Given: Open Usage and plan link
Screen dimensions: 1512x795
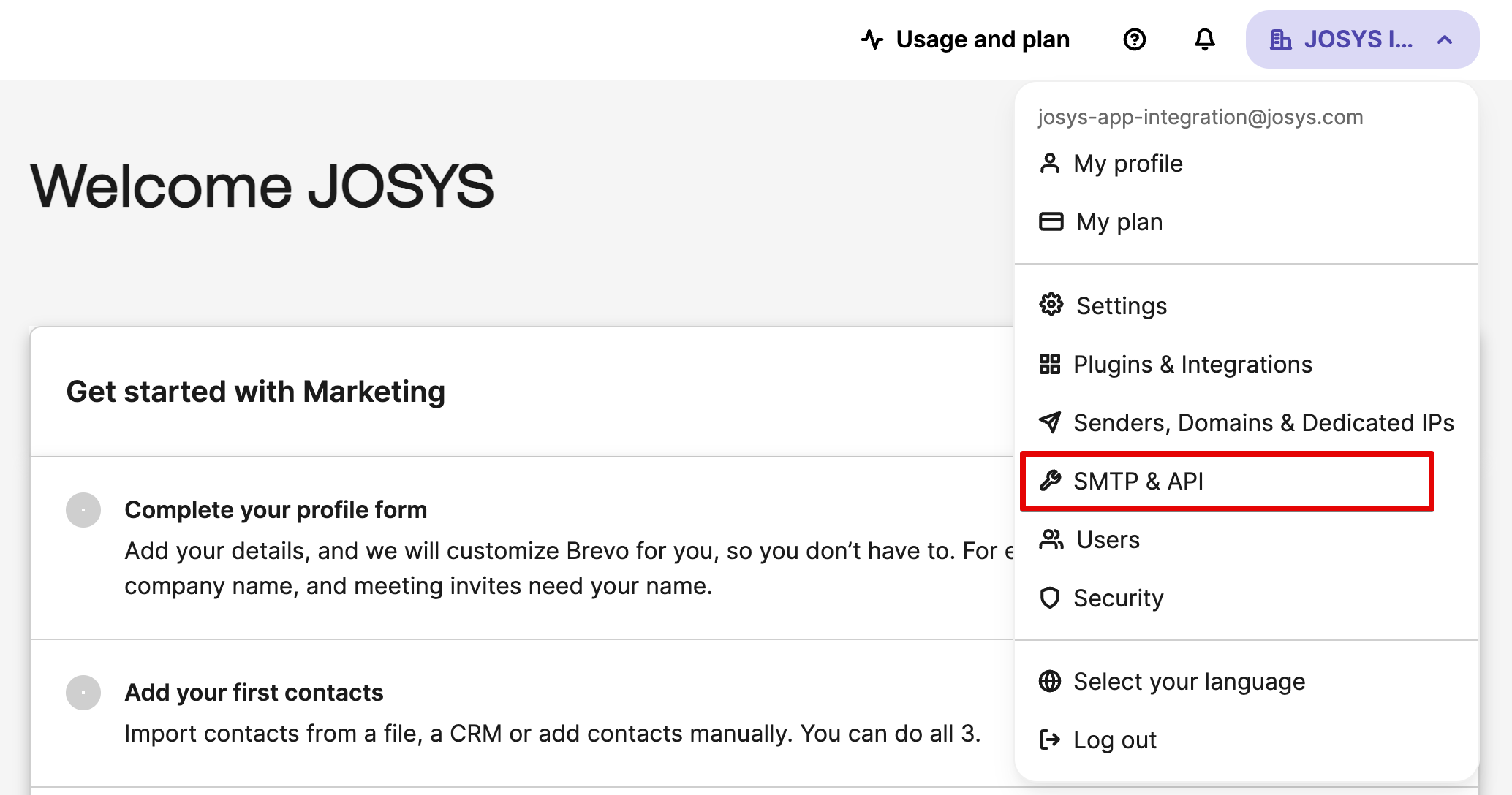Looking at the screenshot, I should click(982, 39).
